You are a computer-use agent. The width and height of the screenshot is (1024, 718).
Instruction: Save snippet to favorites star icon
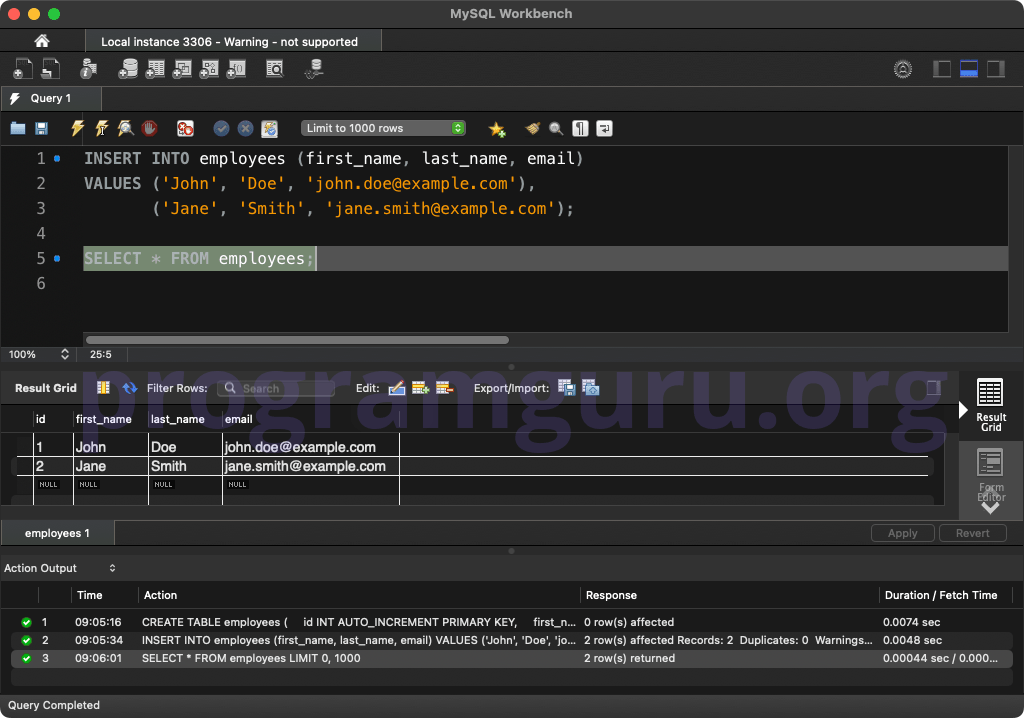tap(497, 129)
